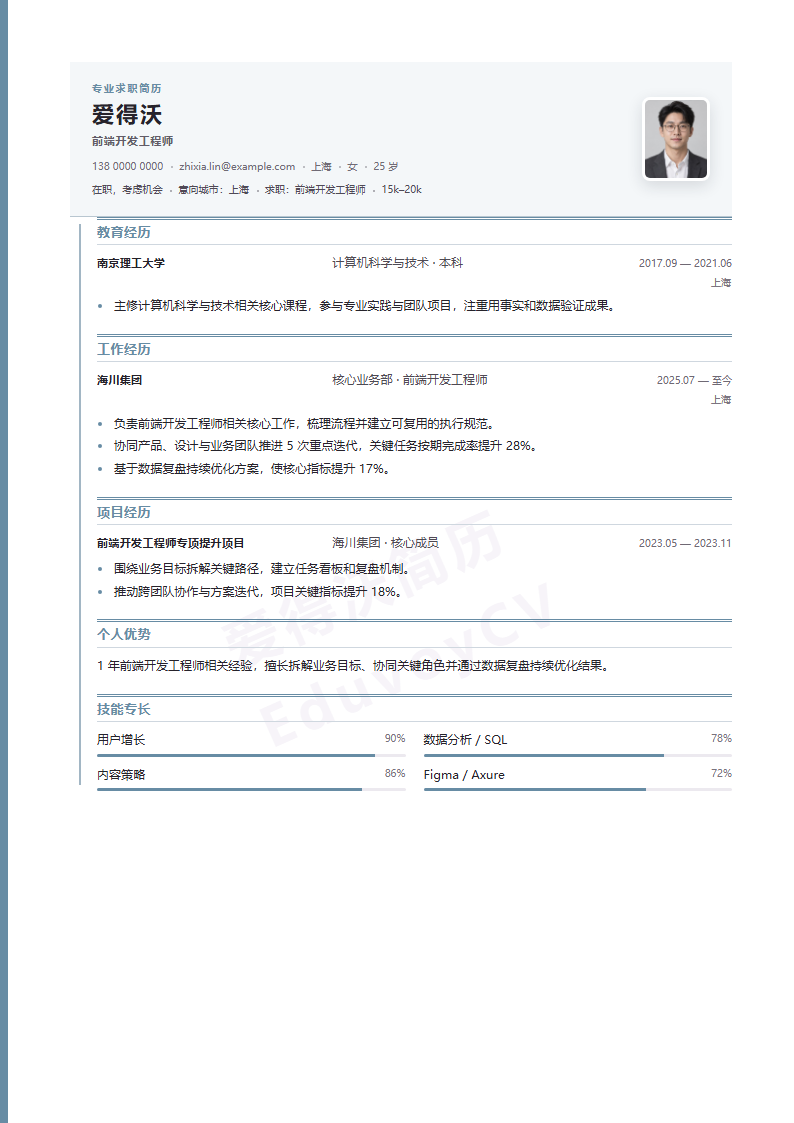794x1123 pixels.
Task: Click the 内容策略 86% progress bar
Action: pos(251,789)
